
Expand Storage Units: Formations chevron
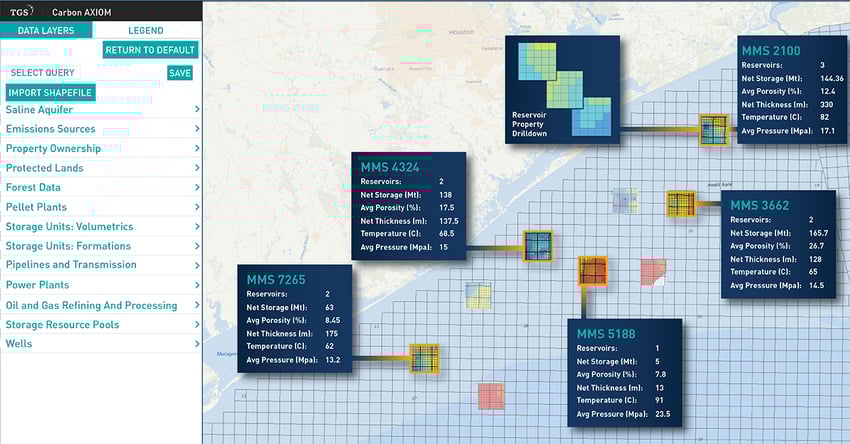coord(197,246)
